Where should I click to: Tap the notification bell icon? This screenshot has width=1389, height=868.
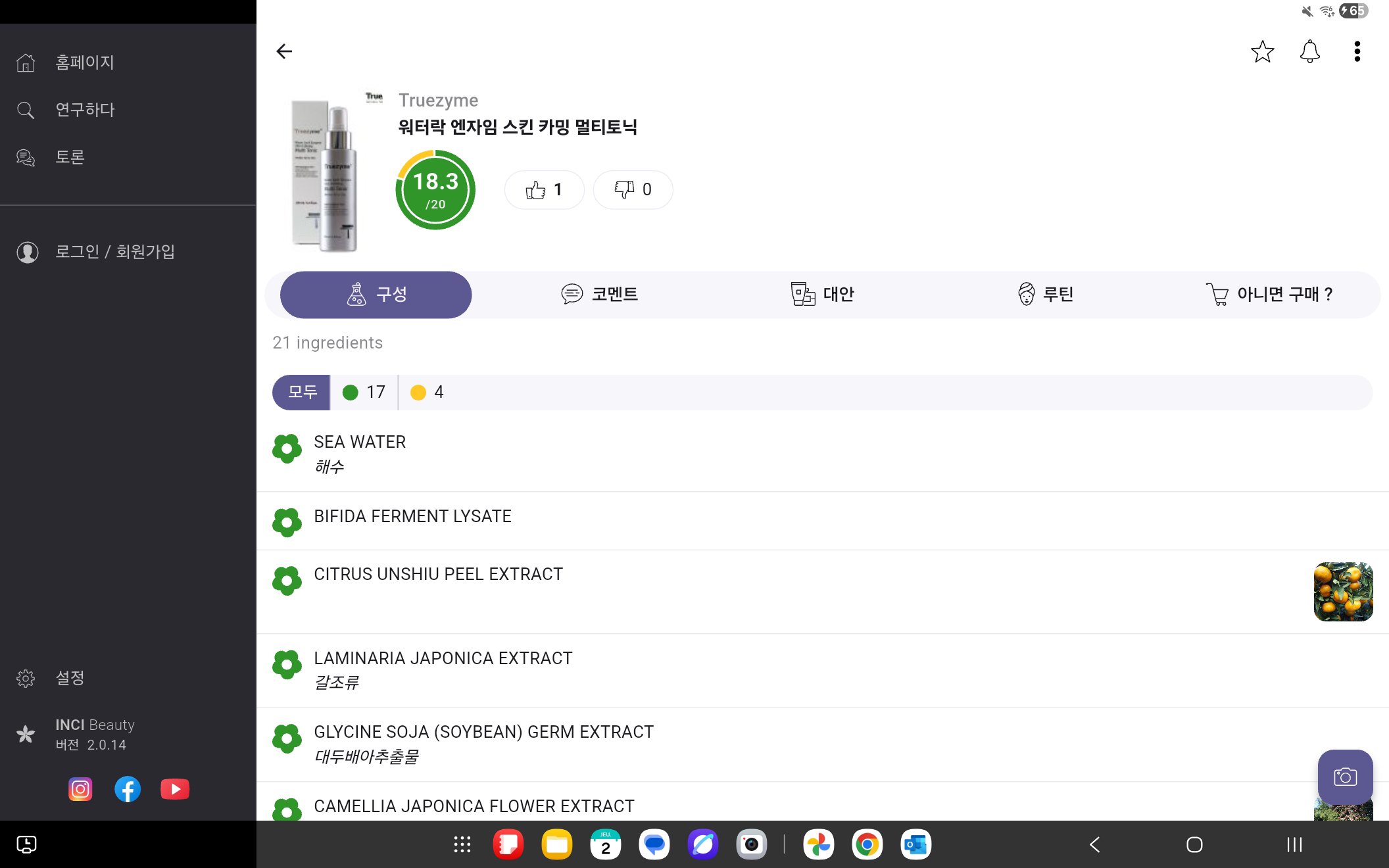pos(1309,51)
